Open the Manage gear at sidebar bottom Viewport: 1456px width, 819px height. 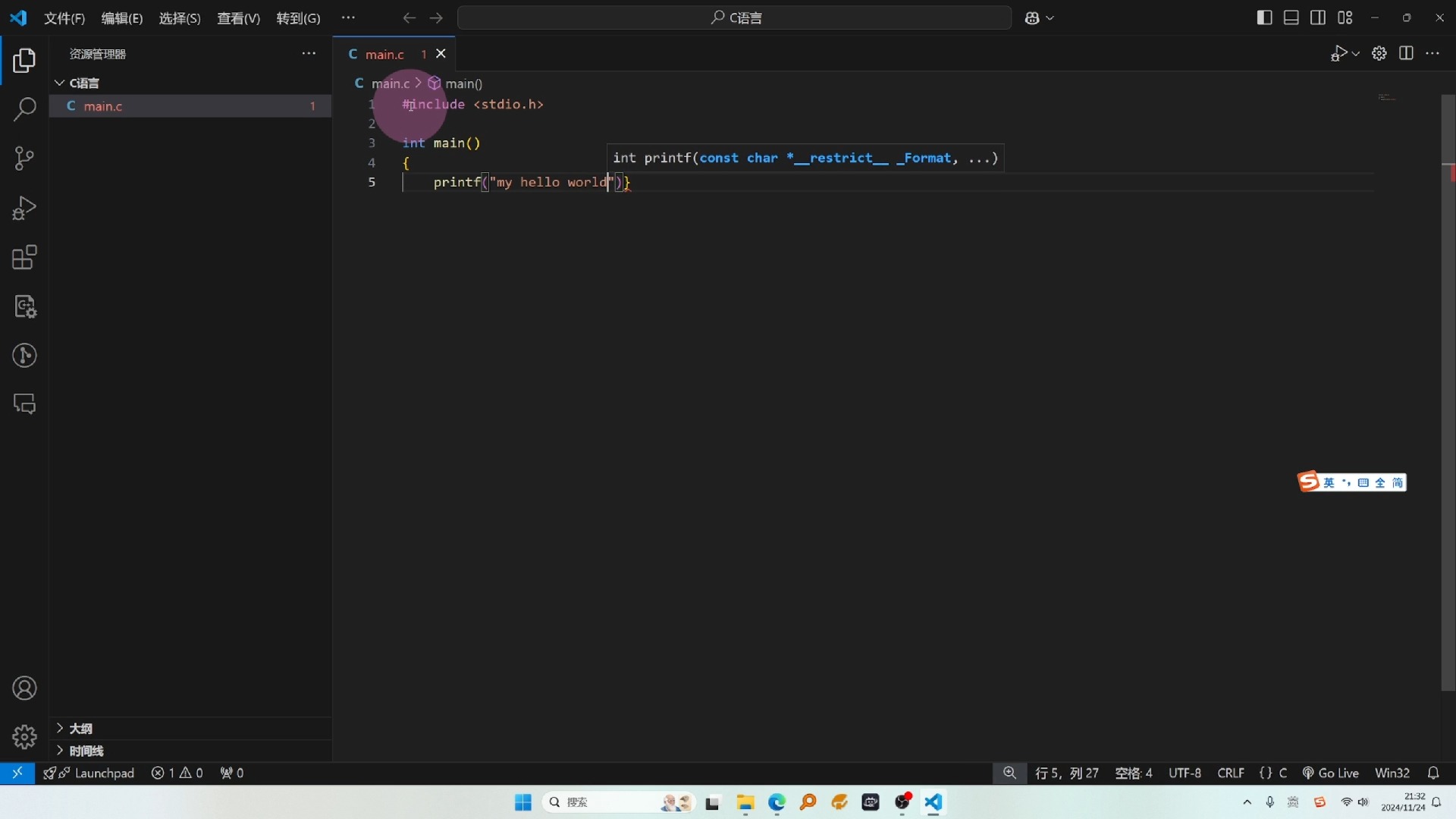pyautogui.click(x=24, y=736)
